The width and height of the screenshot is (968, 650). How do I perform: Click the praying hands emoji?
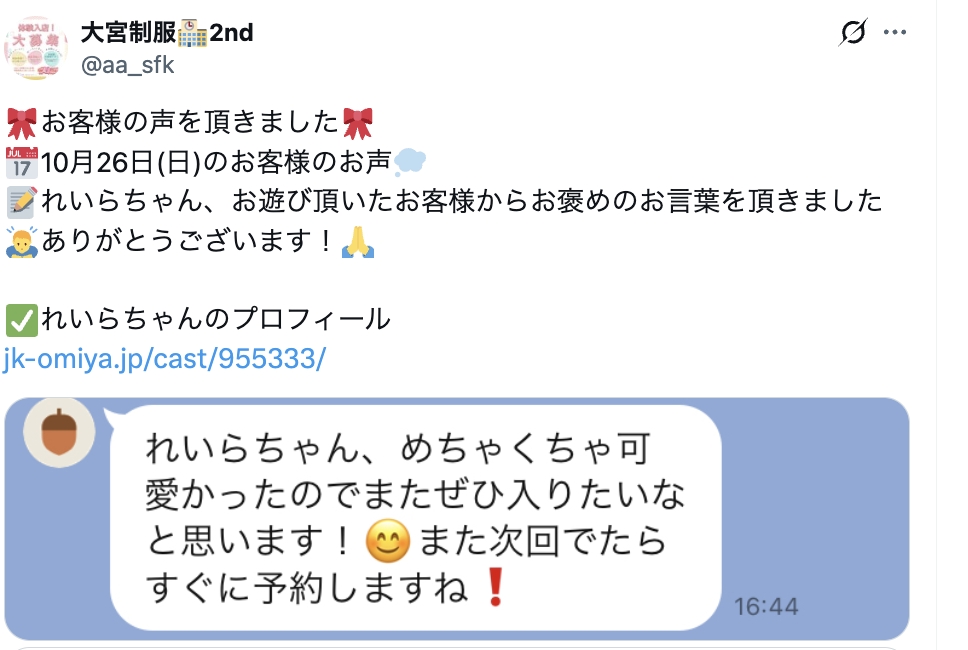(358, 241)
